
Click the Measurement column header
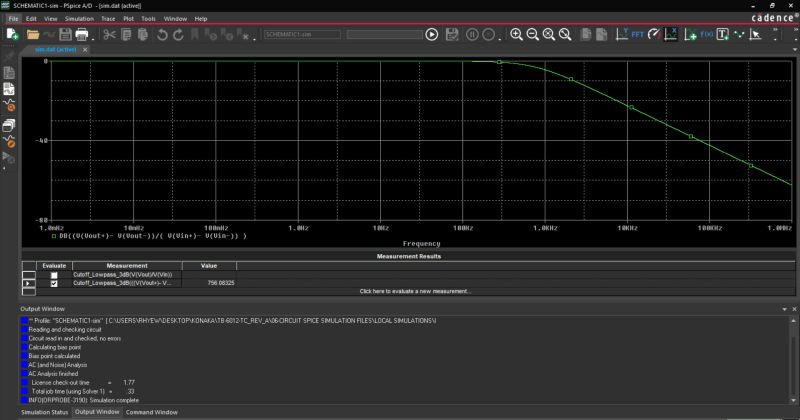[x=127, y=266]
